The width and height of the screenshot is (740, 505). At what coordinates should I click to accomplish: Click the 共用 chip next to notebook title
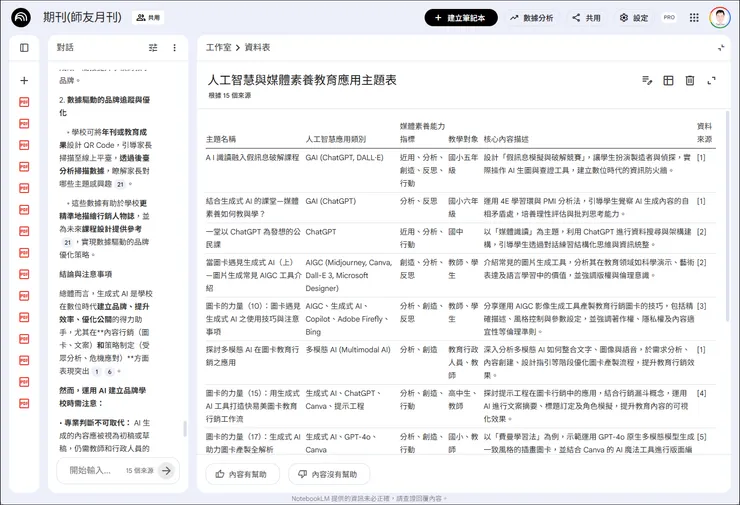tap(148, 17)
